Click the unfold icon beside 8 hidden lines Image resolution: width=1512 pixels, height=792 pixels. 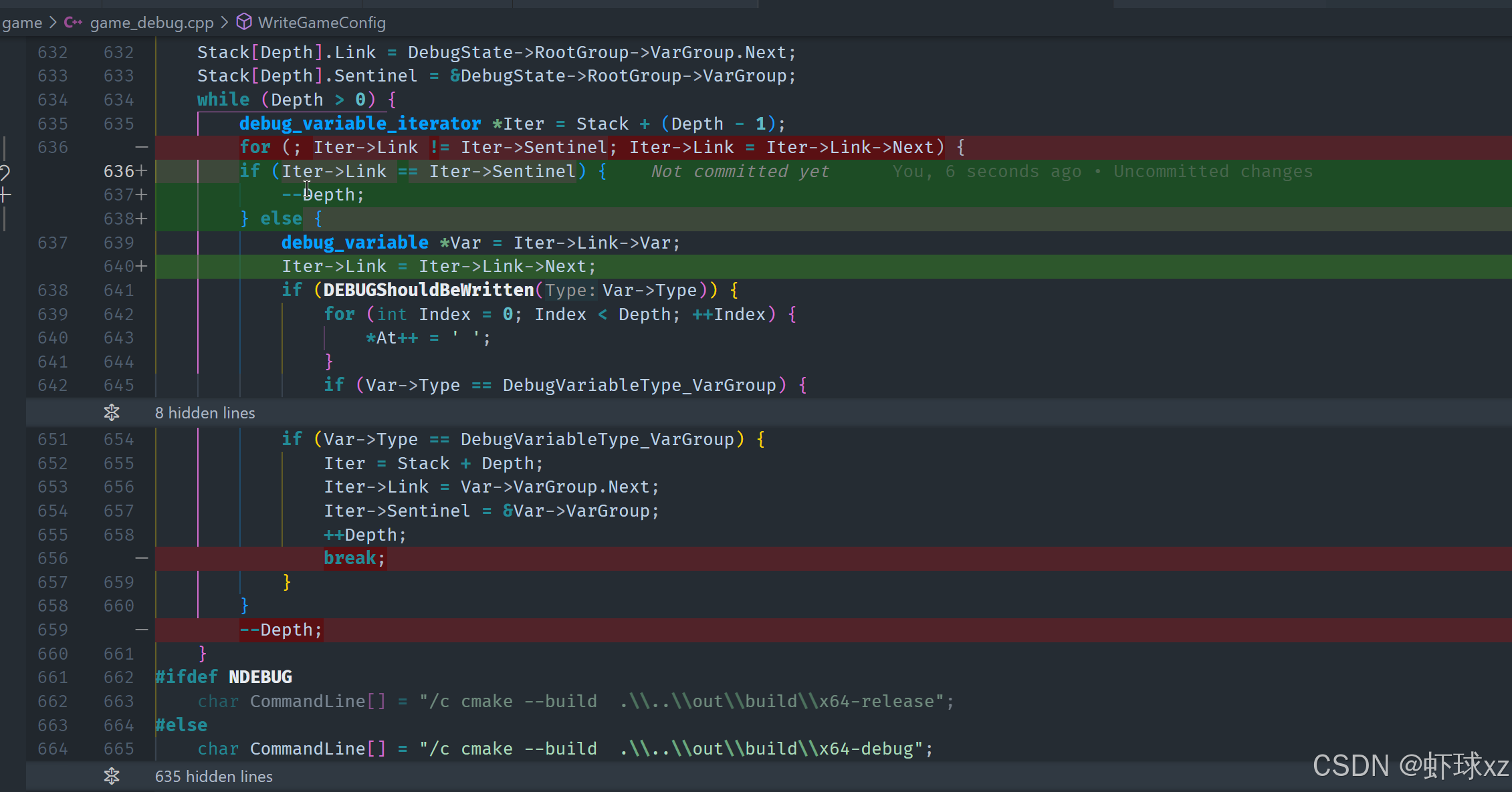click(112, 413)
